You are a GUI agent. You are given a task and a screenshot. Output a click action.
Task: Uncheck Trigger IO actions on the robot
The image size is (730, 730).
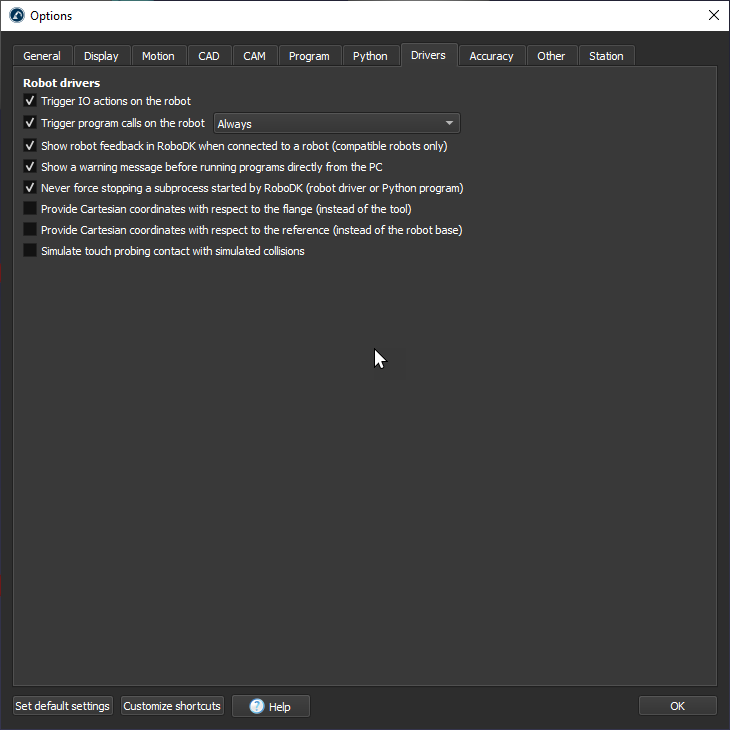(30, 101)
